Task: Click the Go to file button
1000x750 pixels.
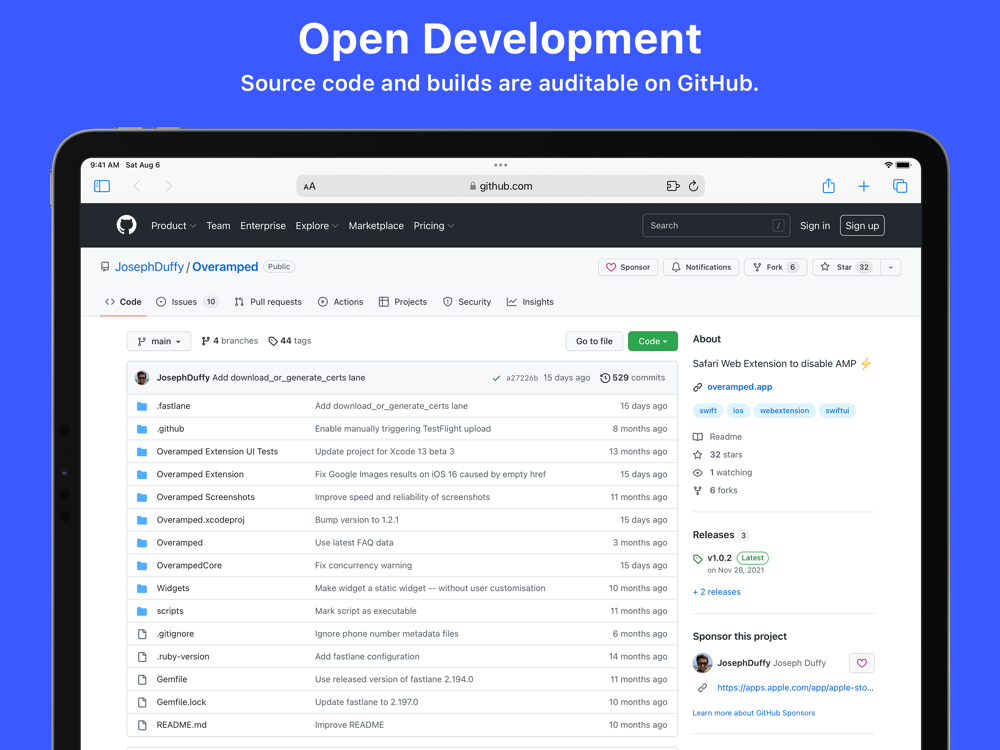Action: pos(594,341)
